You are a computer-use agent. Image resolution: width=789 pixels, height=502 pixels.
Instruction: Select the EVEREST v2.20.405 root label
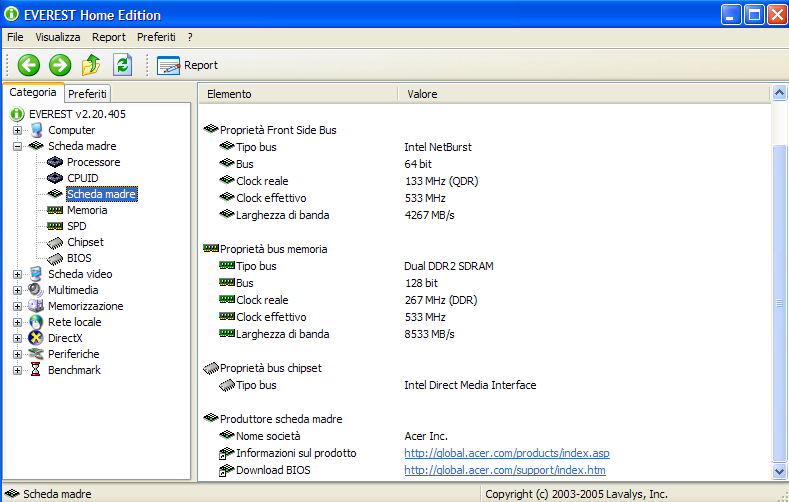[77, 114]
